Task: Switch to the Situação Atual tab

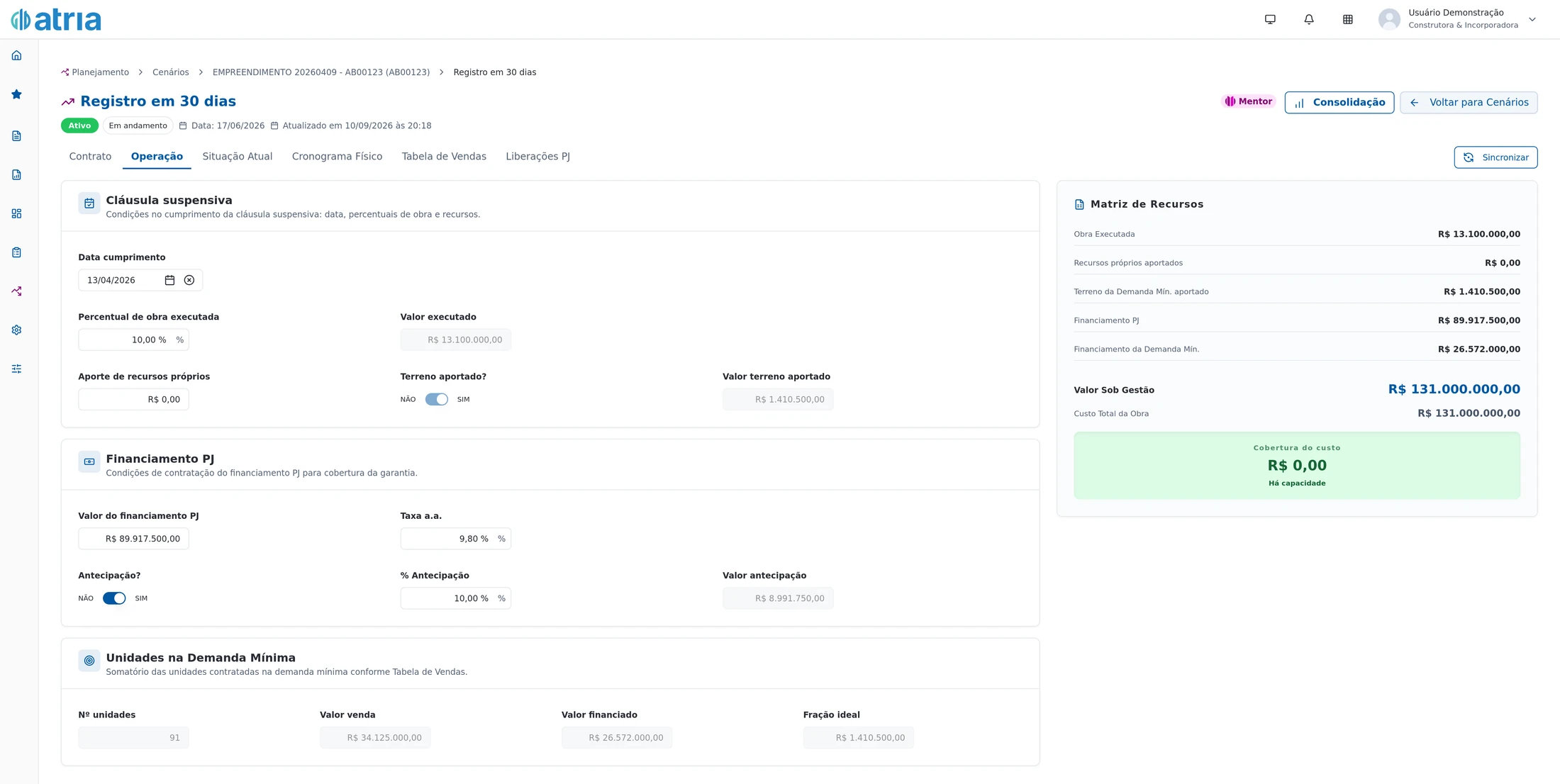Action: (238, 157)
